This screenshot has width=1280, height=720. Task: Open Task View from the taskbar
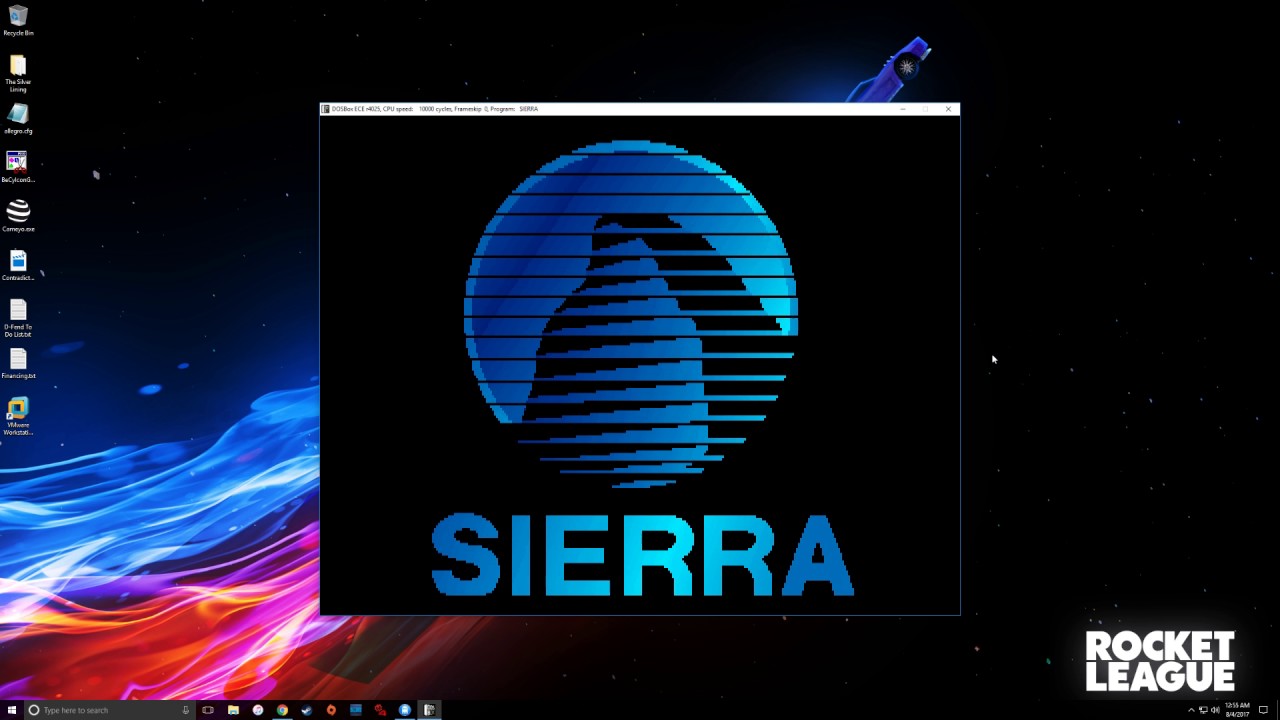click(x=208, y=710)
